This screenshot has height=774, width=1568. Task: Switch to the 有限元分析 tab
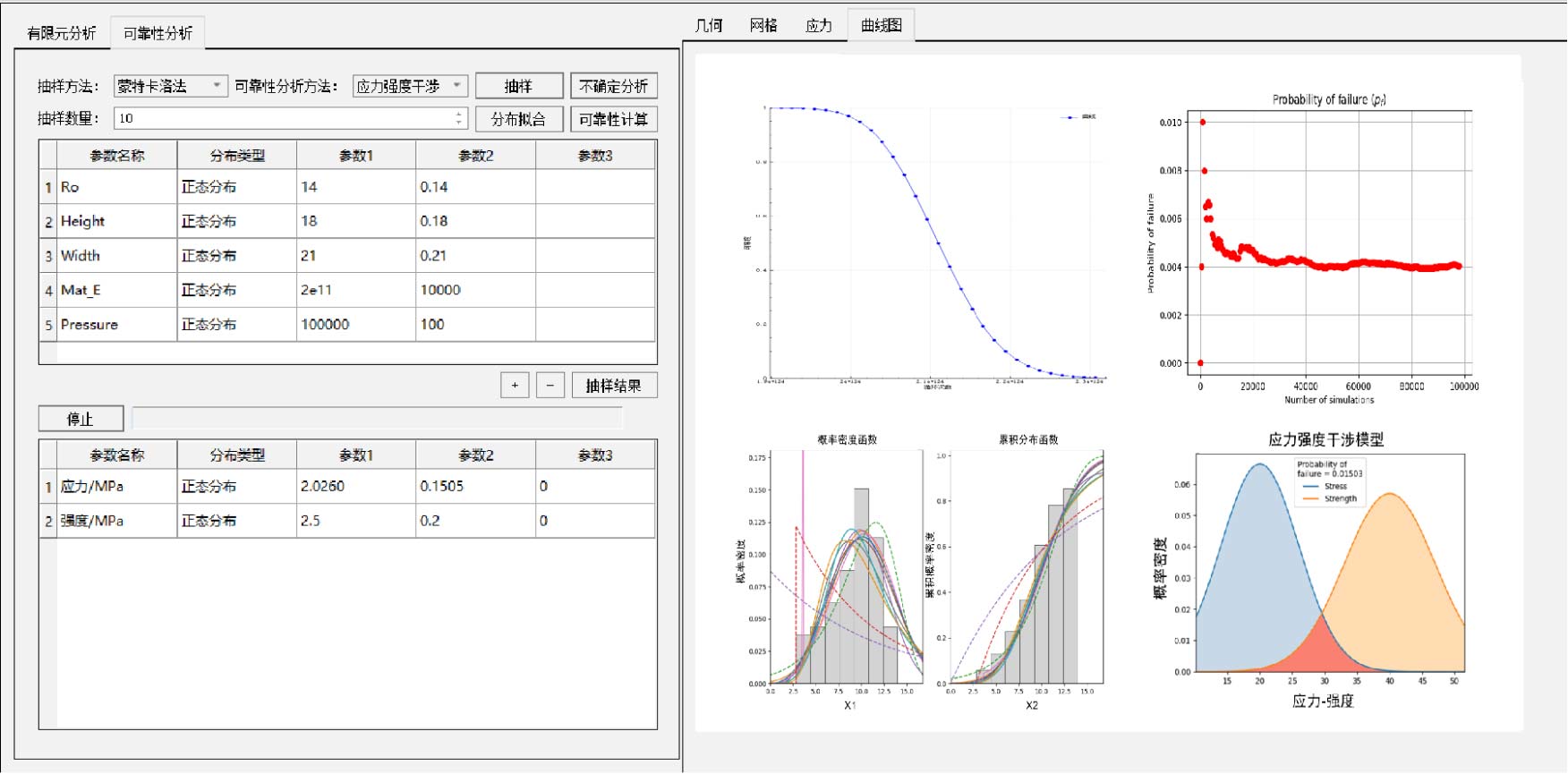[x=61, y=33]
